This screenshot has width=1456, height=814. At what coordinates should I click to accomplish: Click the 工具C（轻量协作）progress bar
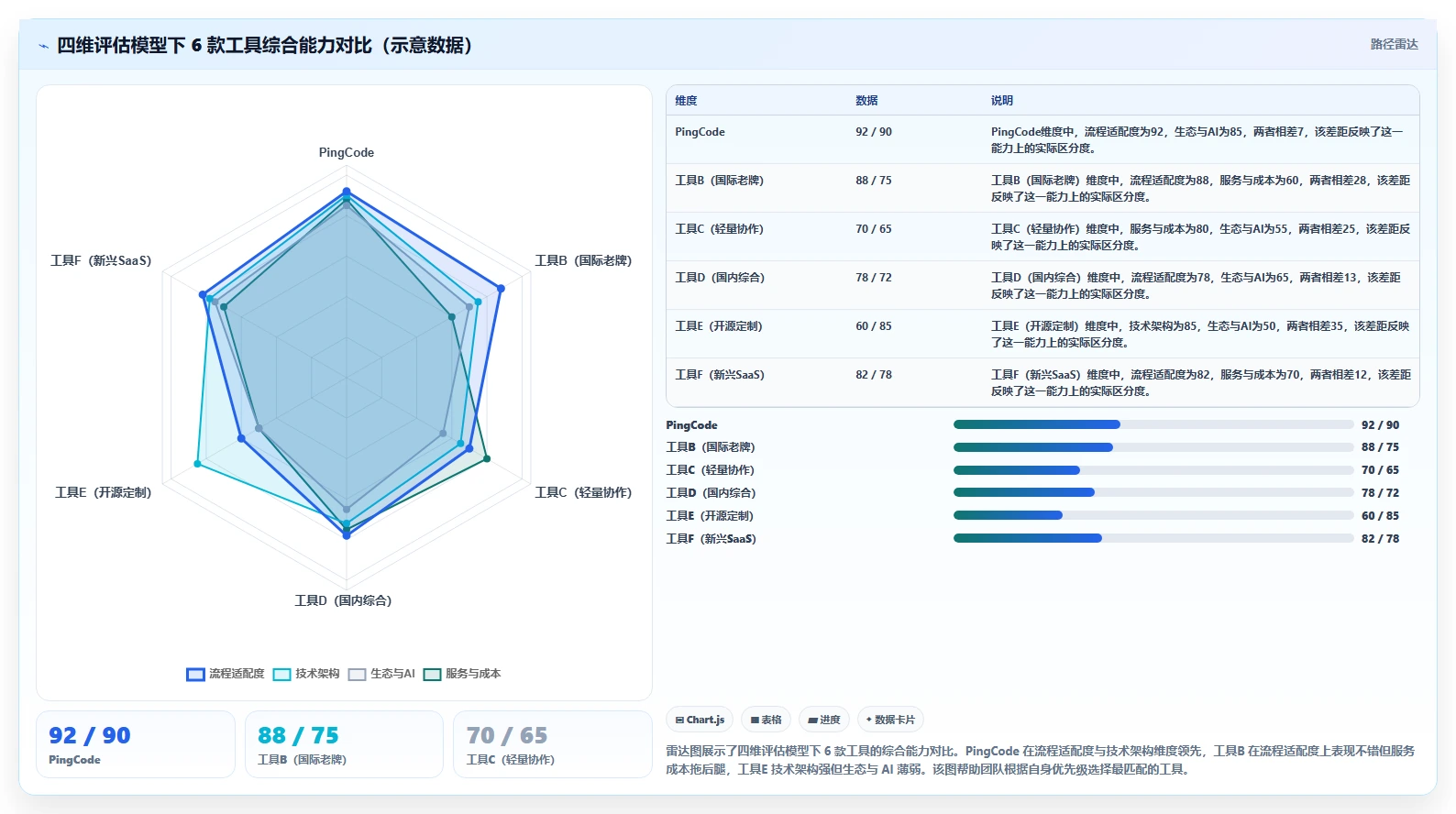click(x=1153, y=470)
